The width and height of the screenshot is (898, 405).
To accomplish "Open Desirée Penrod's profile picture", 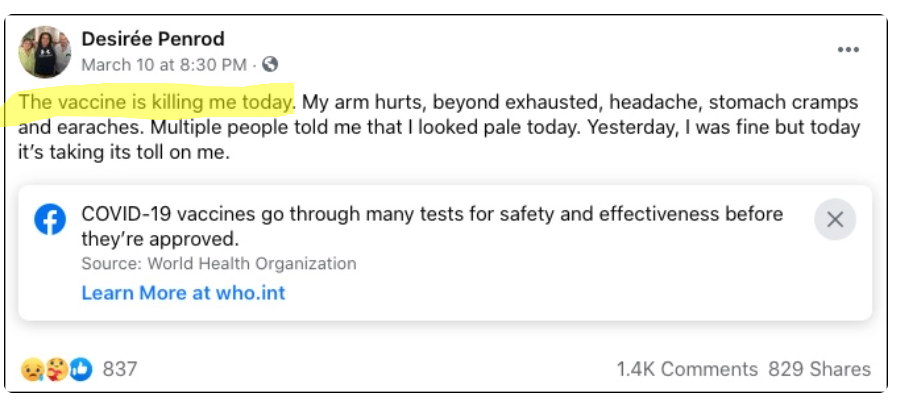I will 45,52.
